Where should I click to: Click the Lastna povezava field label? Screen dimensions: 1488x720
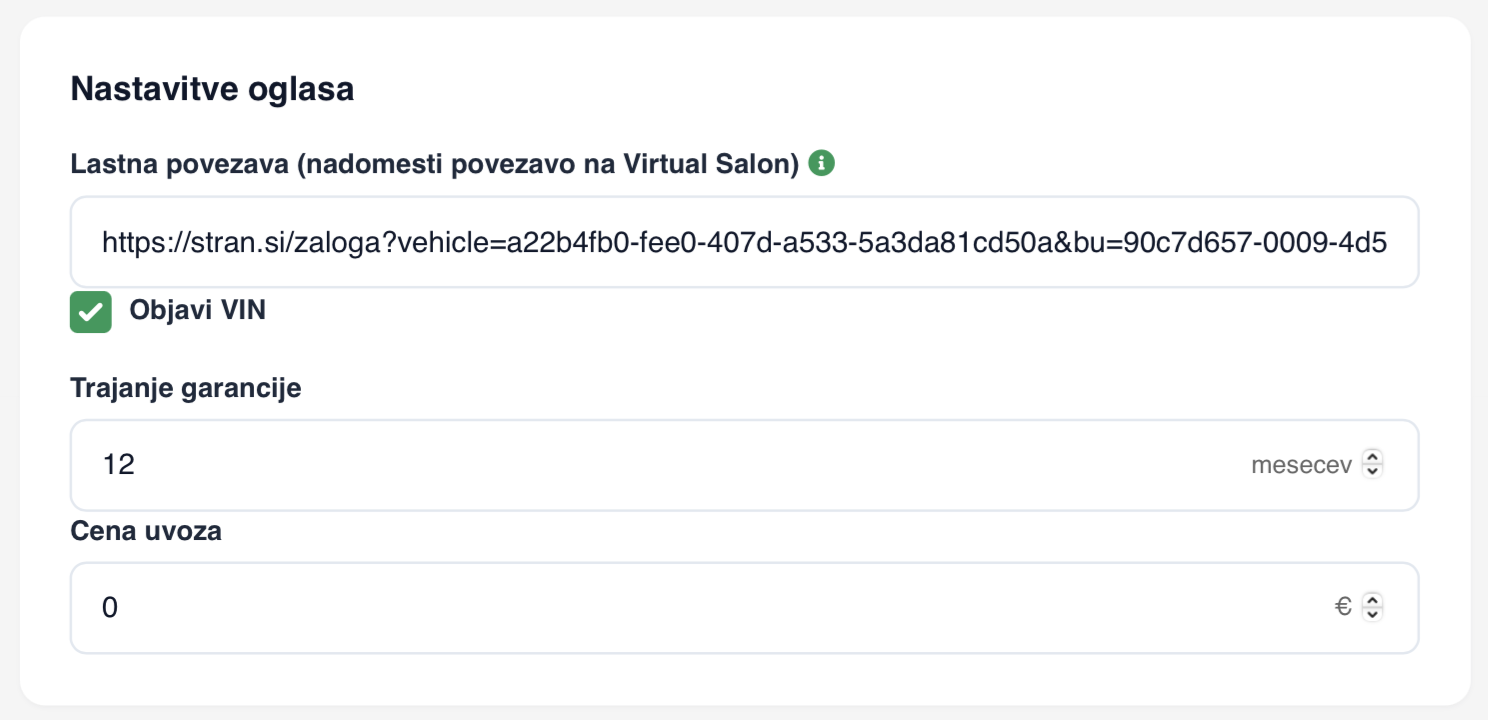[435, 164]
